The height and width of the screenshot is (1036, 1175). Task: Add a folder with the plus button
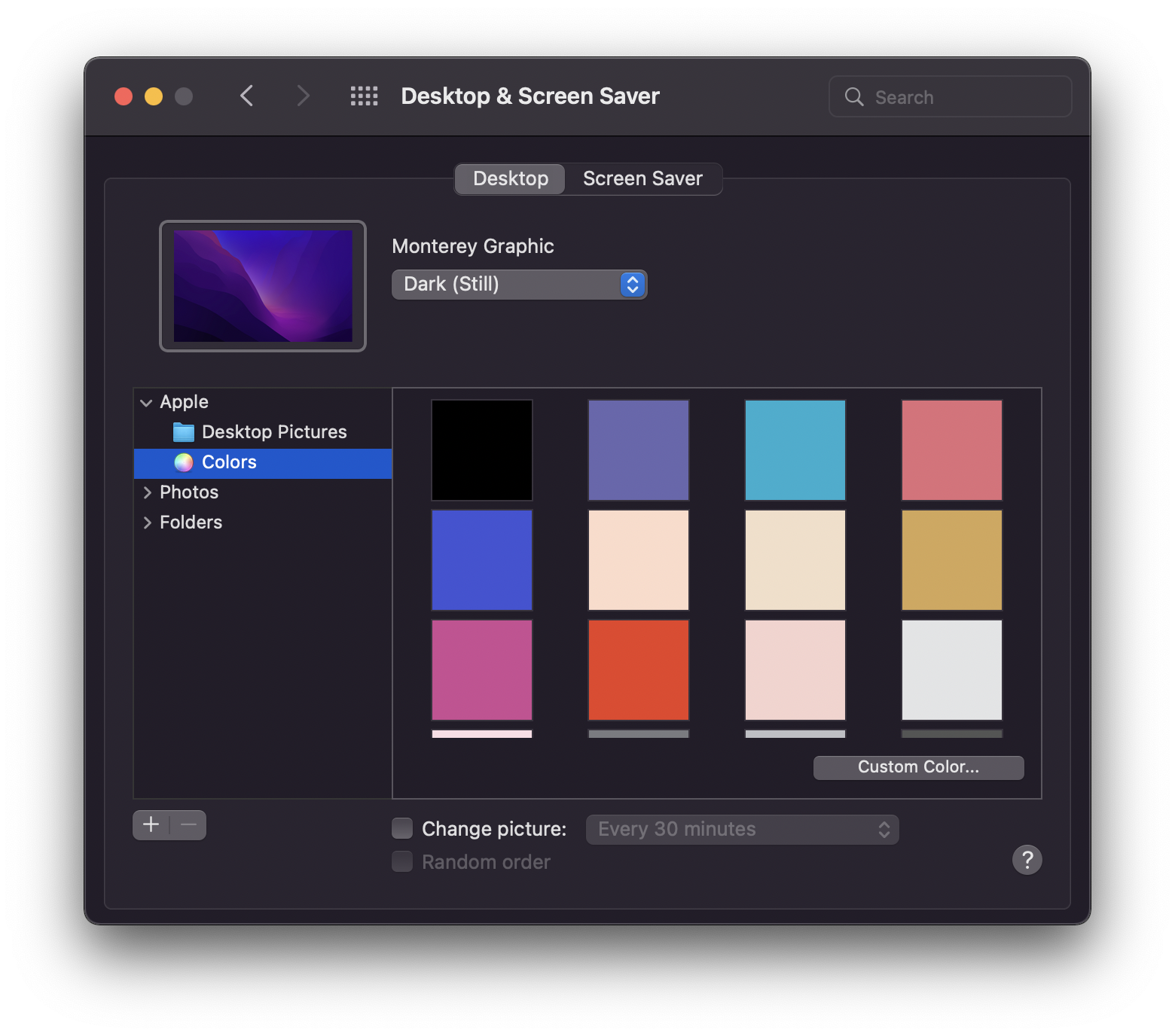click(151, 824)
